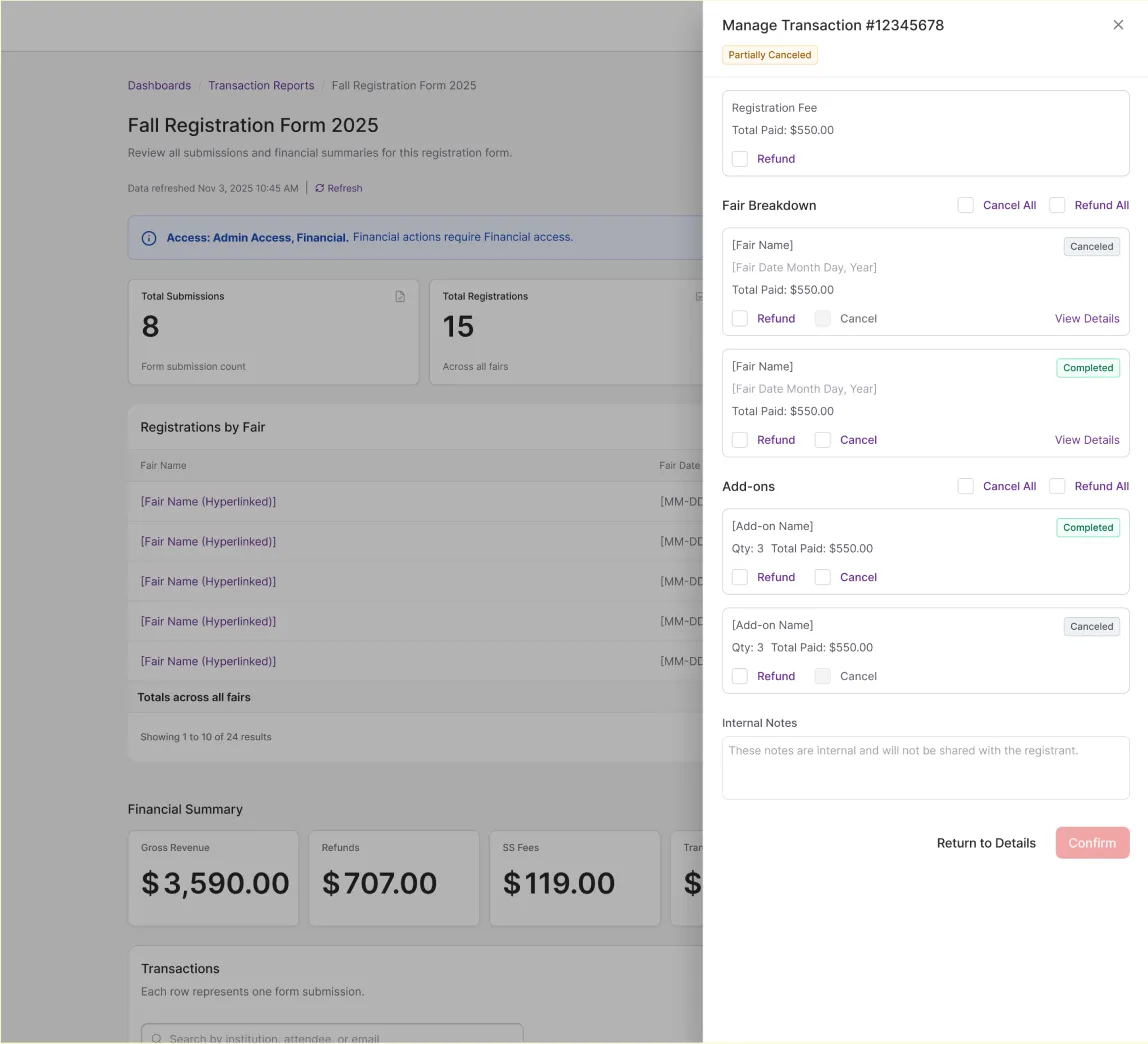Image resolution: width=1148 pixels, height=1044 pixels.
Task: Close the Manage Transaction panel
Action: (1118, 25)
